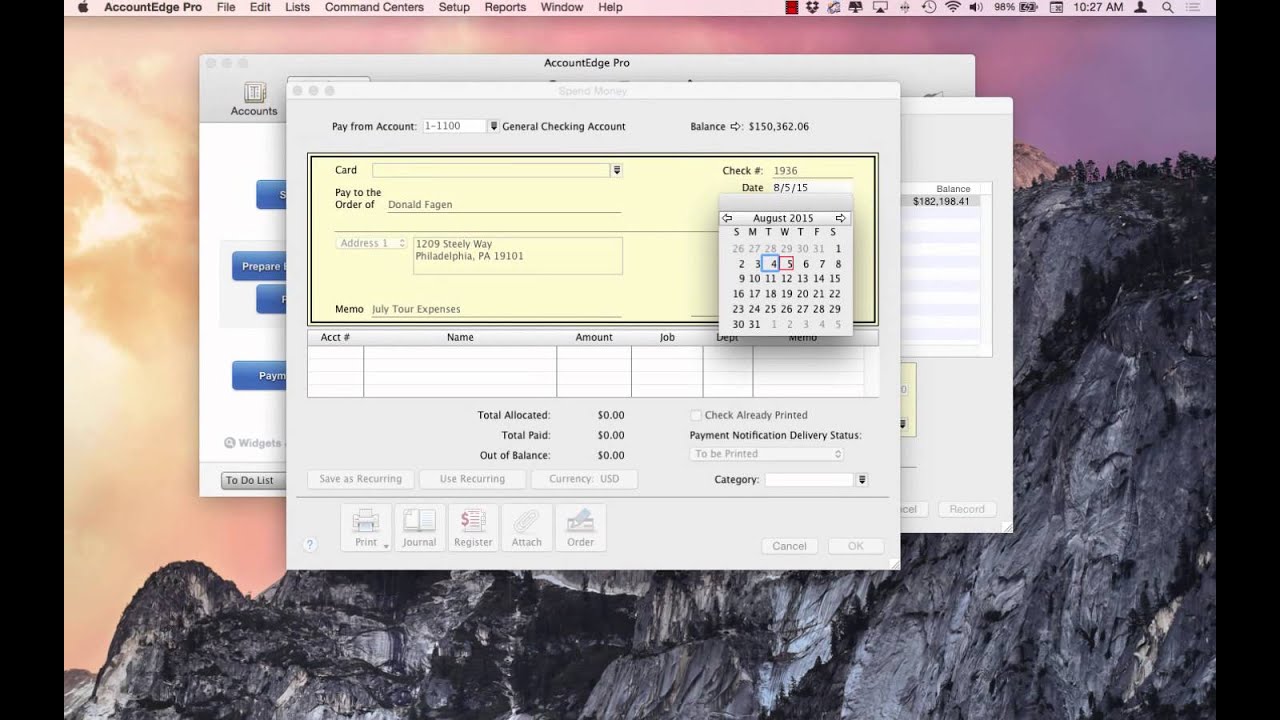The image size is (1280, 720).
Task: Click the Acct # column header
Action: coord(335,338)
